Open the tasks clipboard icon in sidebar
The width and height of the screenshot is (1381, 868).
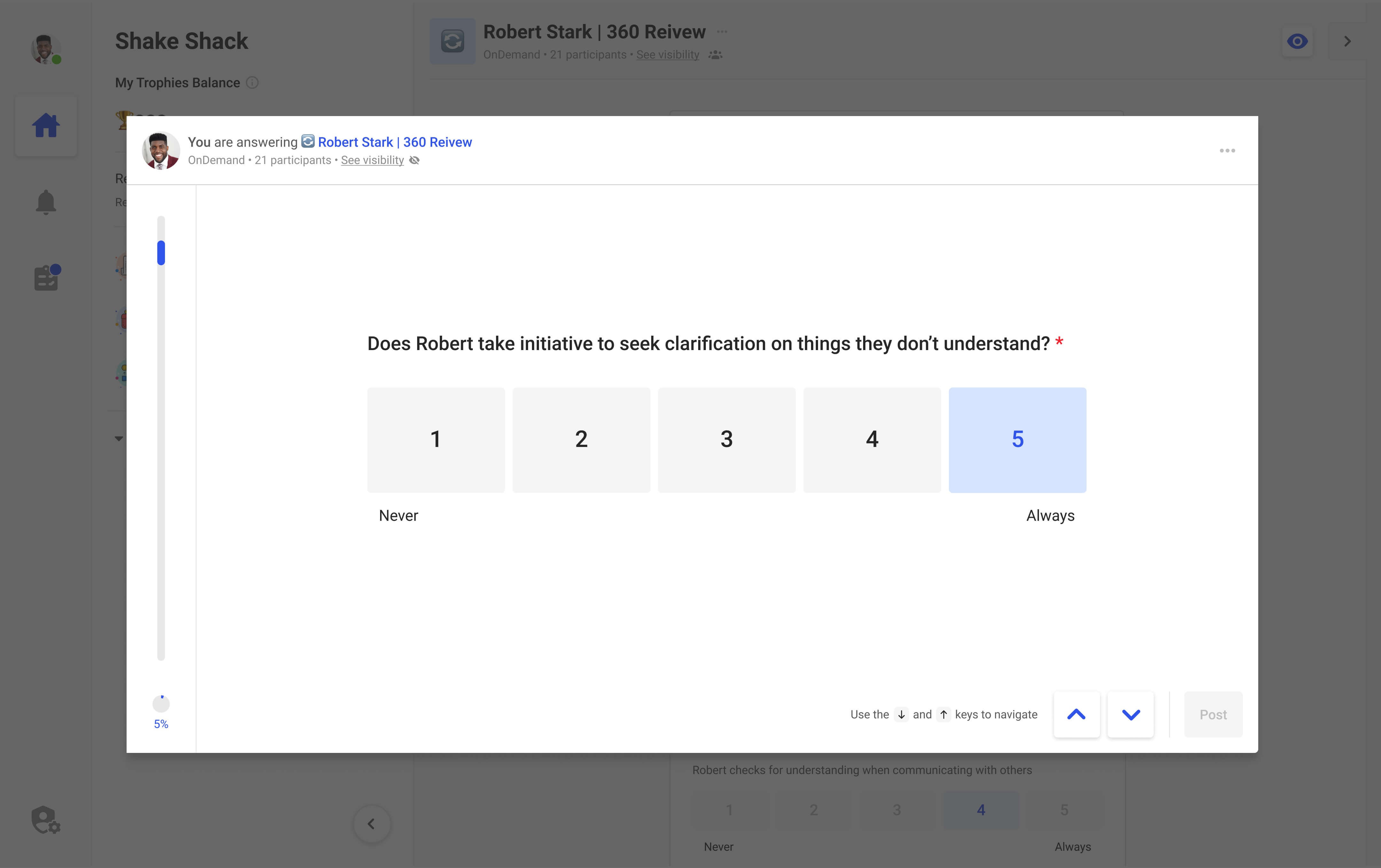pos(47,278)
